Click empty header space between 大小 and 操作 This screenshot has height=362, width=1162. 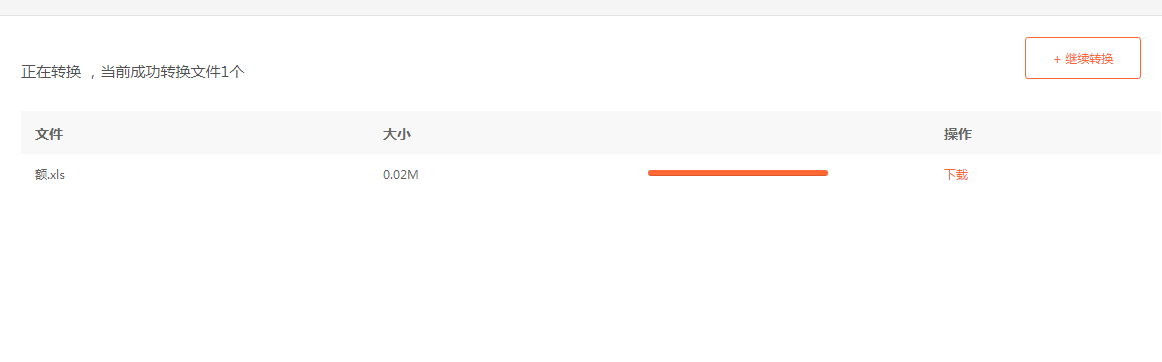click(x=674, y=134)
